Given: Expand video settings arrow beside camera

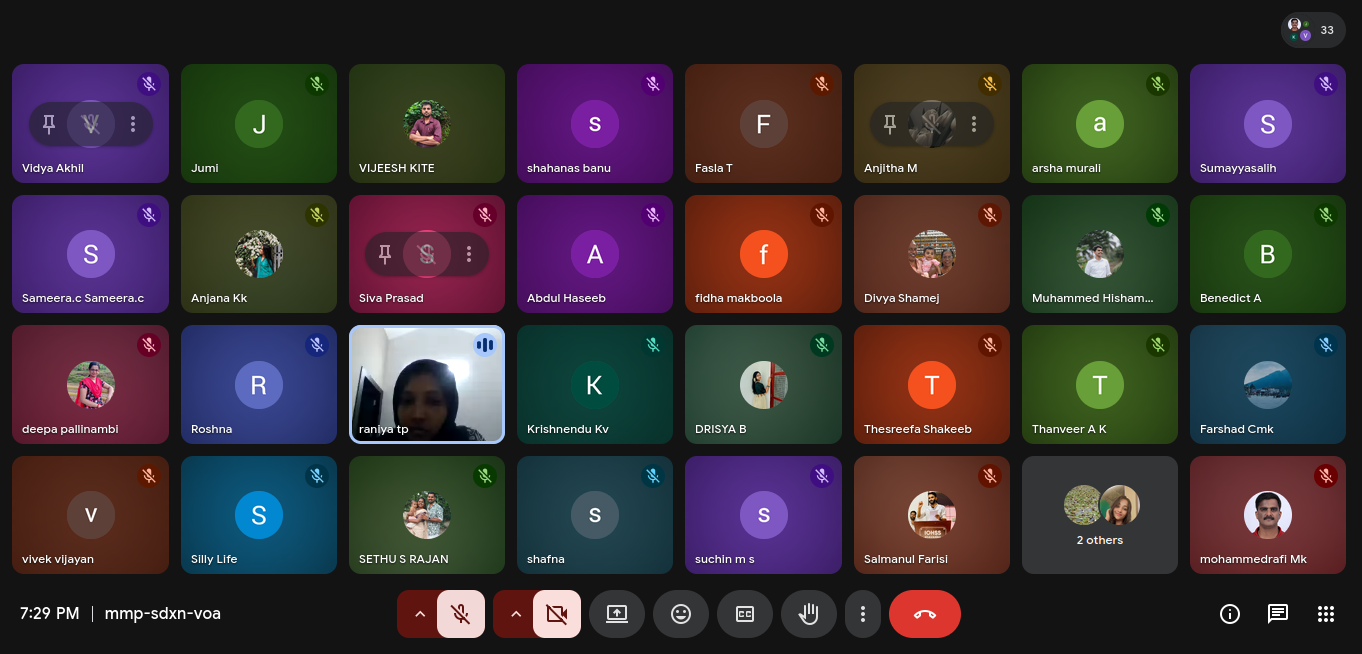Looking at the screenshot, I should coord(515,614).
